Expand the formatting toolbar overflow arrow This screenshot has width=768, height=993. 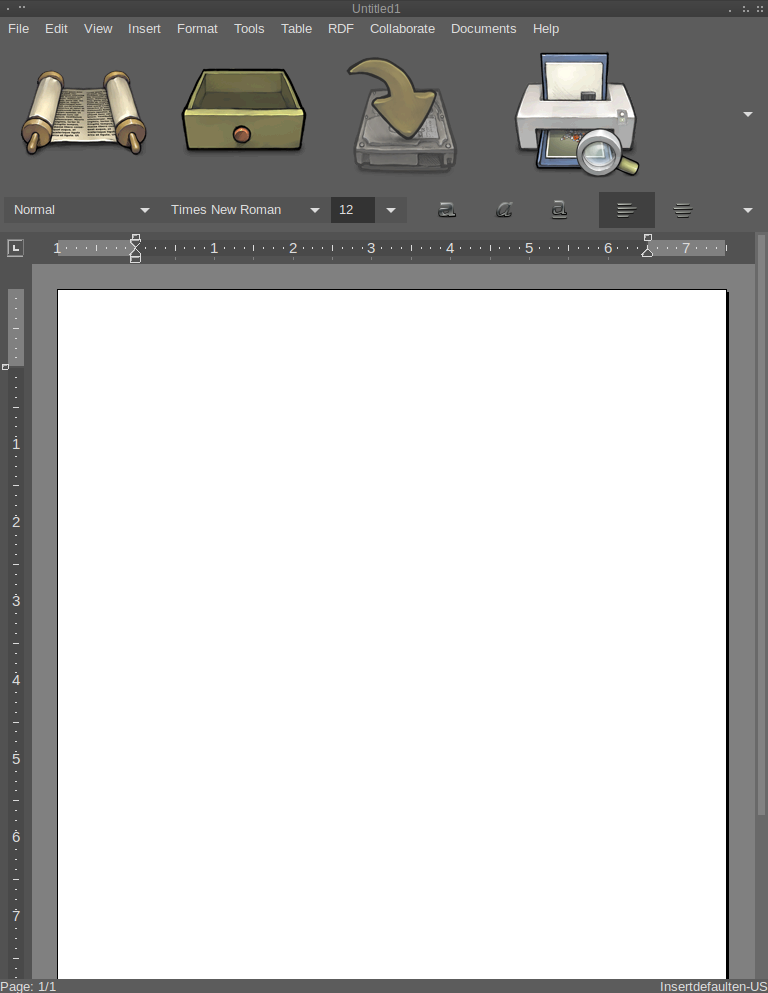coord(748,210)
